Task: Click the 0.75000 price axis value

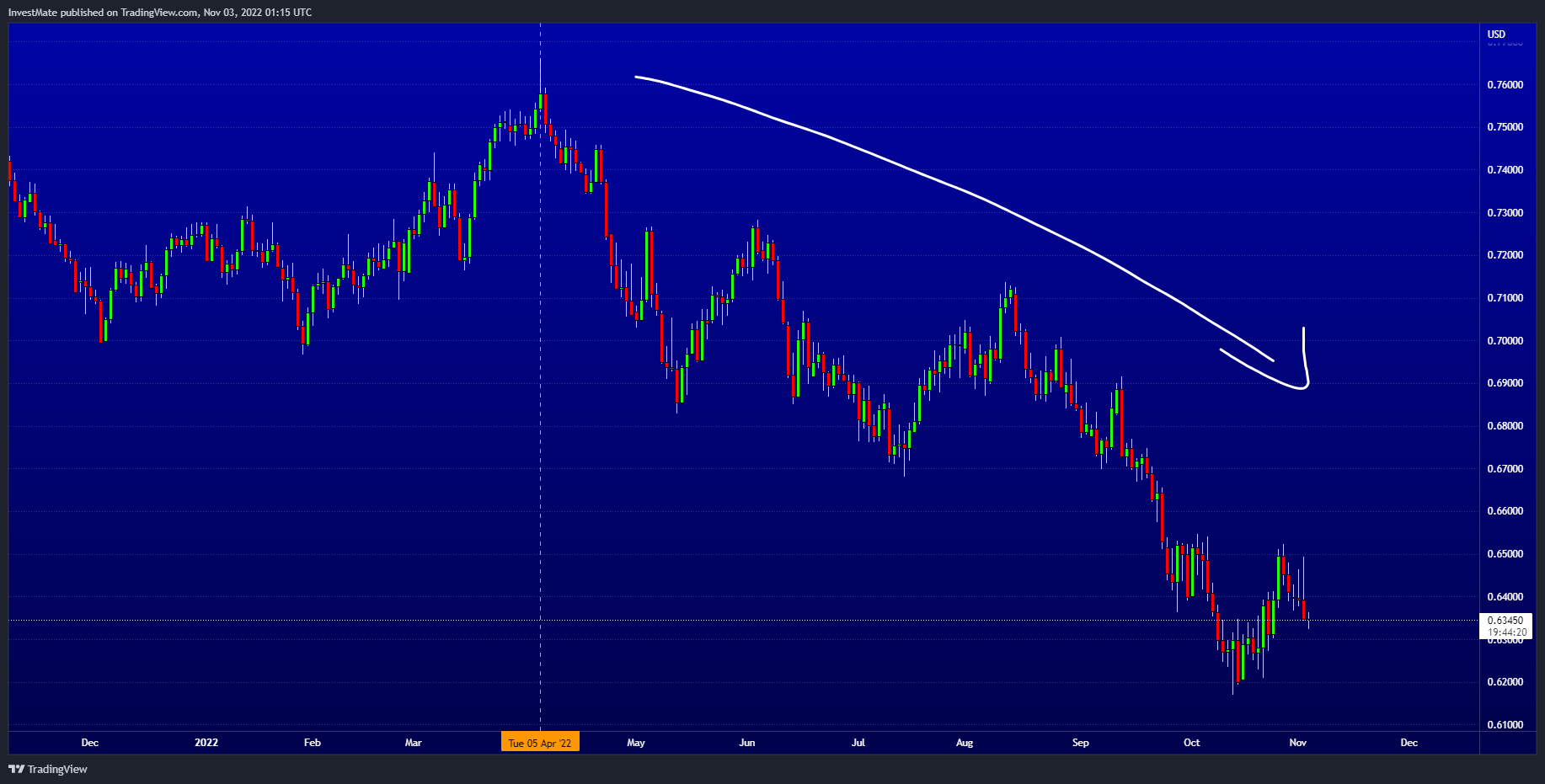Action: pyautogui.click(x=1505, y=127)
